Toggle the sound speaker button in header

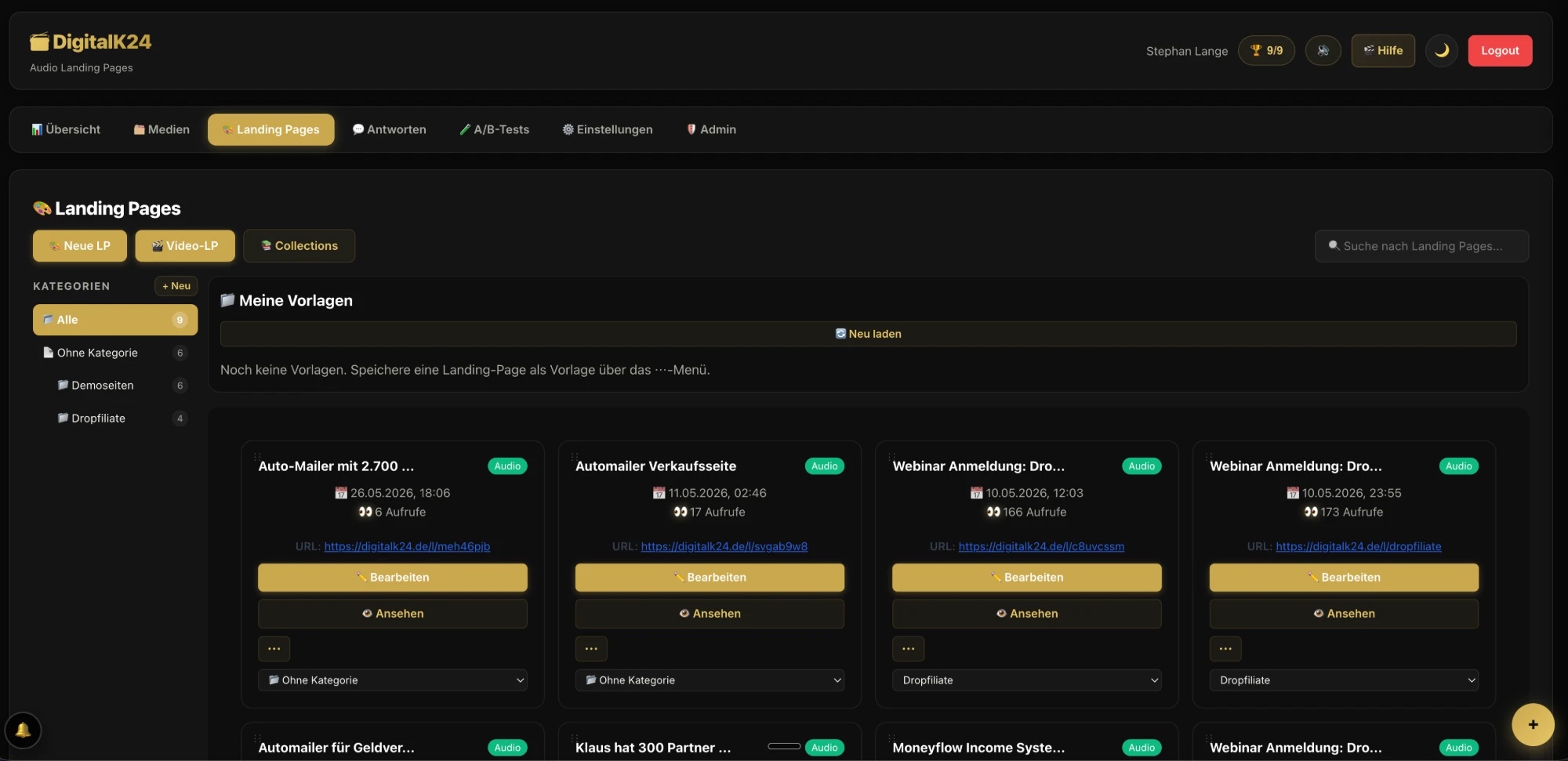coord(1323,51)
